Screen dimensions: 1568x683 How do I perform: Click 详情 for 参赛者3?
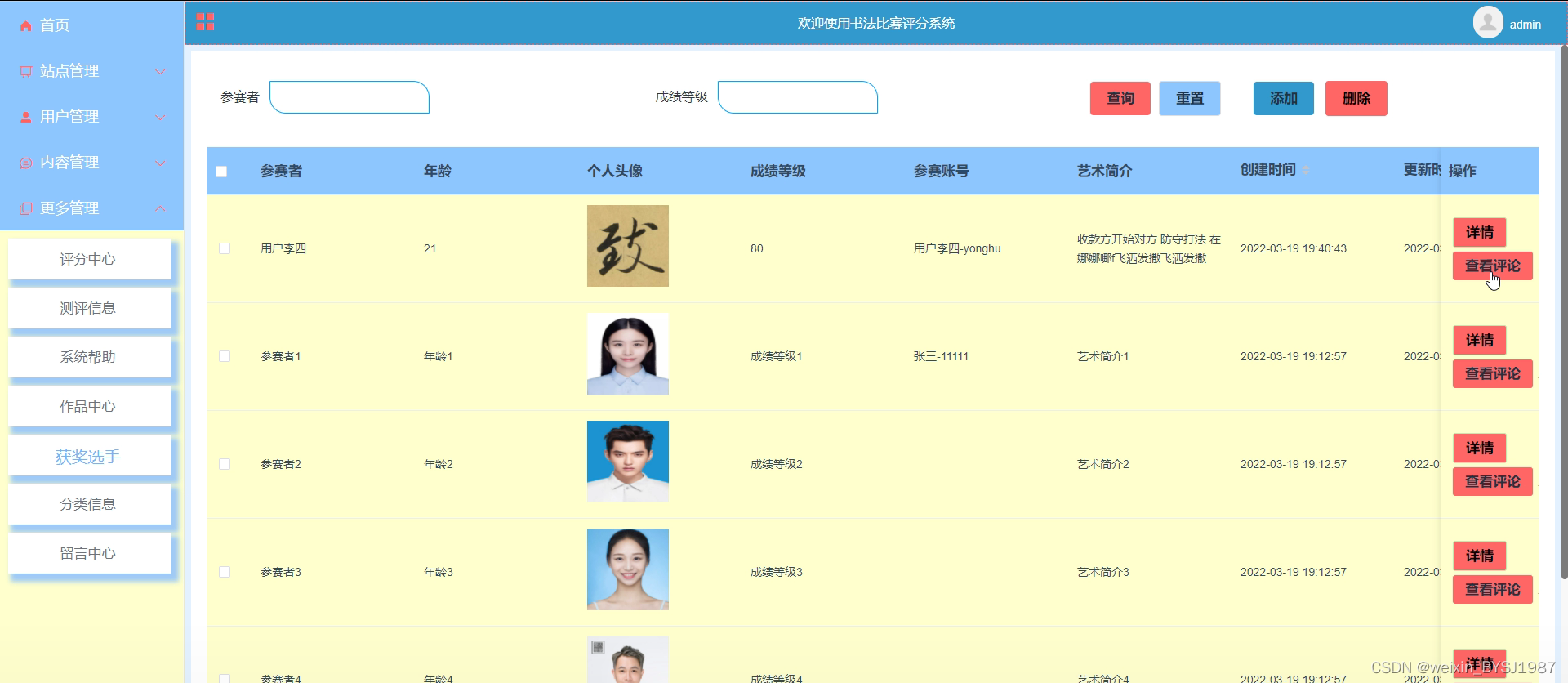(x=1479, y=556)
